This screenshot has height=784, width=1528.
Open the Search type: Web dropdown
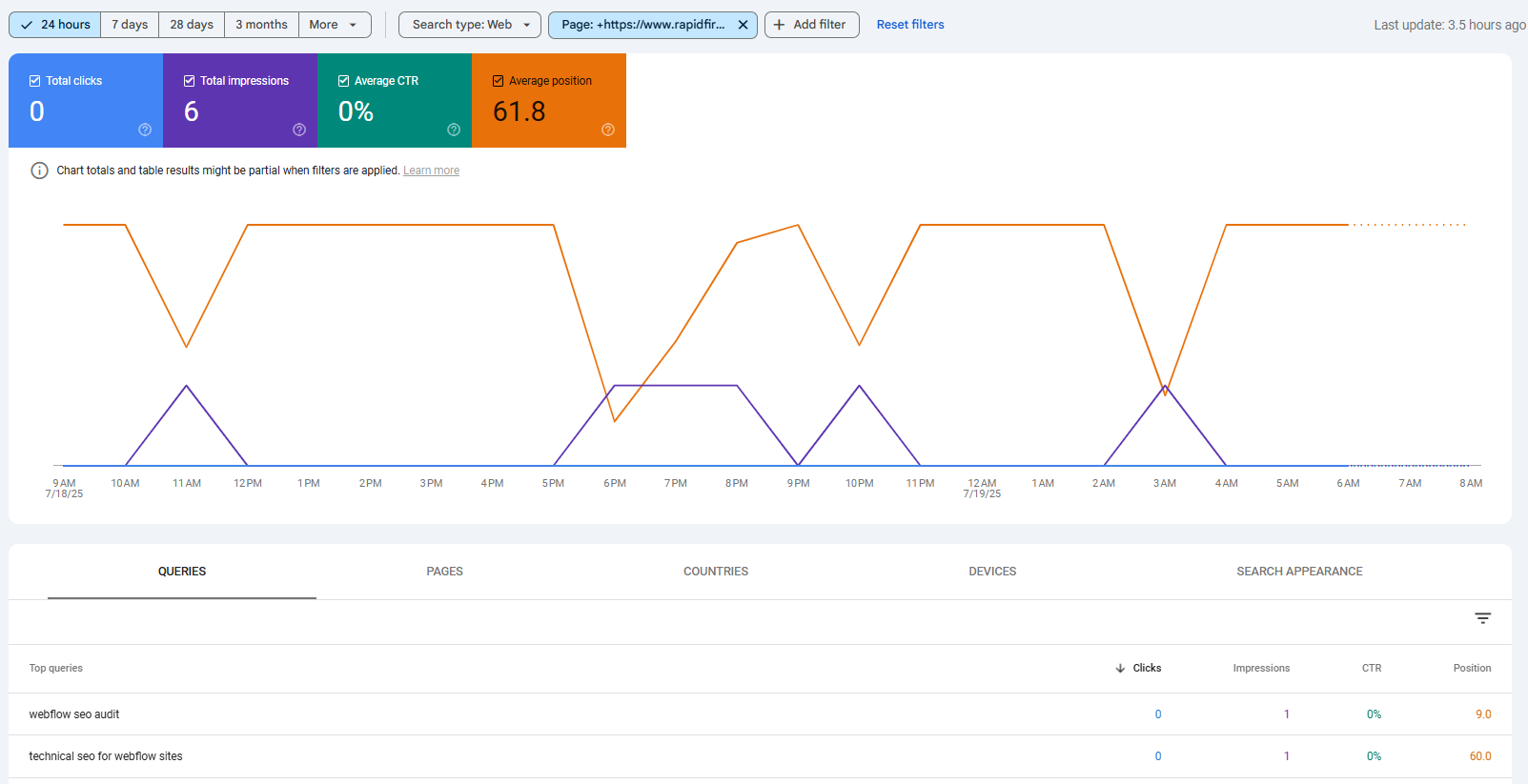(x=470, y=25)
